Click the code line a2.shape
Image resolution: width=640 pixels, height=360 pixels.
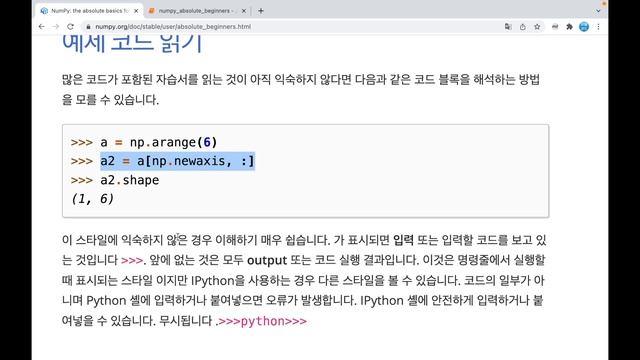click(x=130, y=180)
